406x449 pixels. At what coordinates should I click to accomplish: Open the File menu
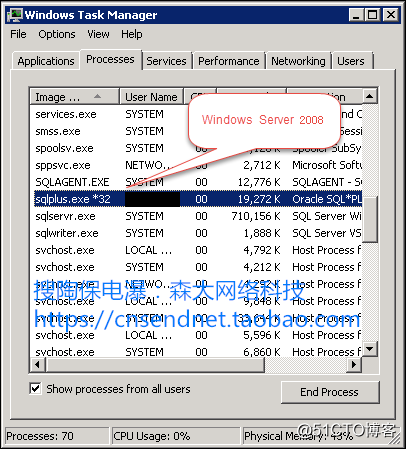pos(18,34)
